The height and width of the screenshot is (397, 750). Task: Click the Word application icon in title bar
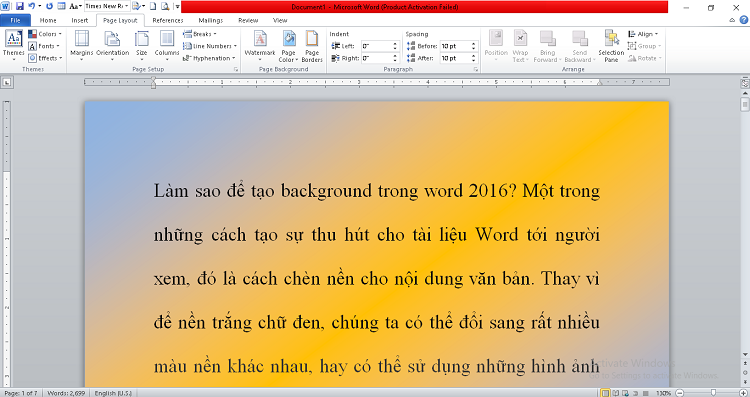point(6,6)
